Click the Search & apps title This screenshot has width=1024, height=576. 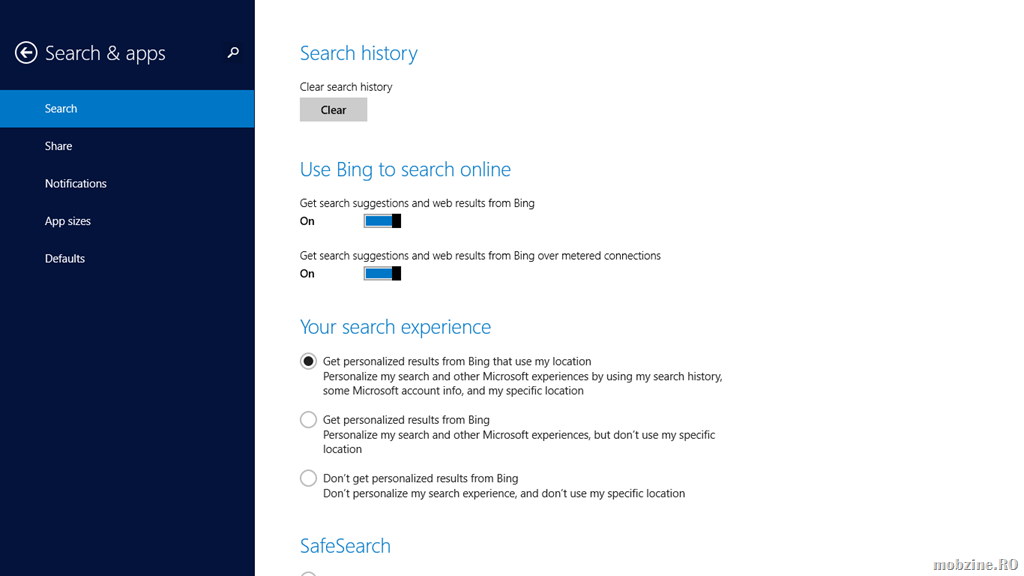coord(105,53)
